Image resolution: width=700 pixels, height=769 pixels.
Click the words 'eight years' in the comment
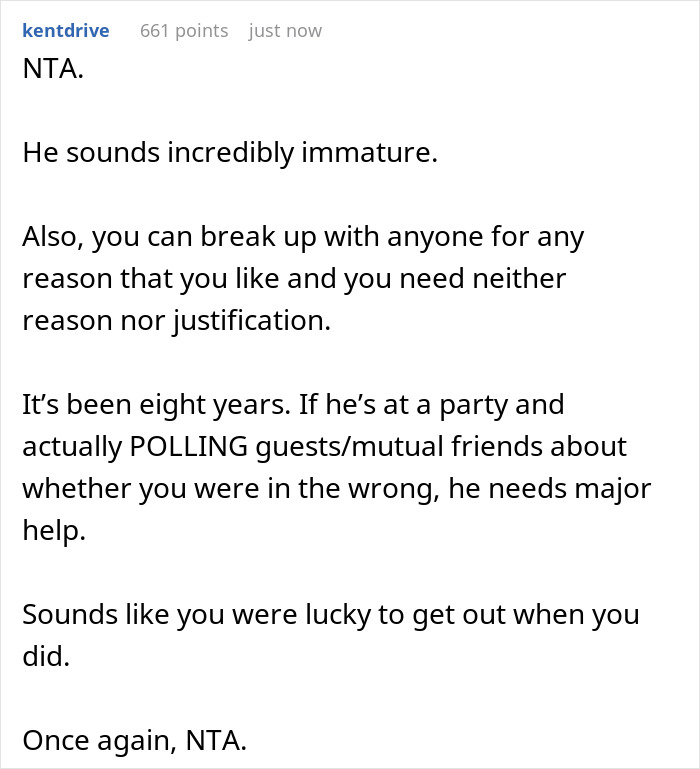click(x=215, y=406)
